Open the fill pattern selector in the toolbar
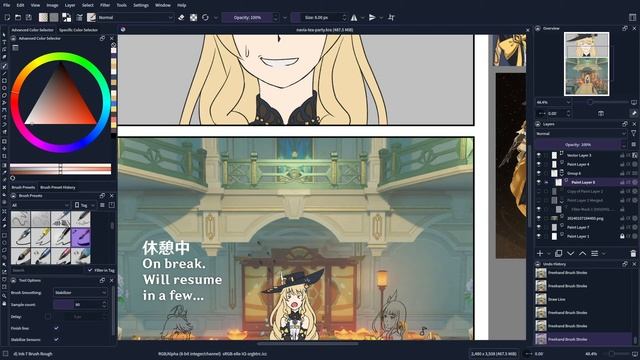Screen dimensions: 640x360 click(x=54, y=18)
